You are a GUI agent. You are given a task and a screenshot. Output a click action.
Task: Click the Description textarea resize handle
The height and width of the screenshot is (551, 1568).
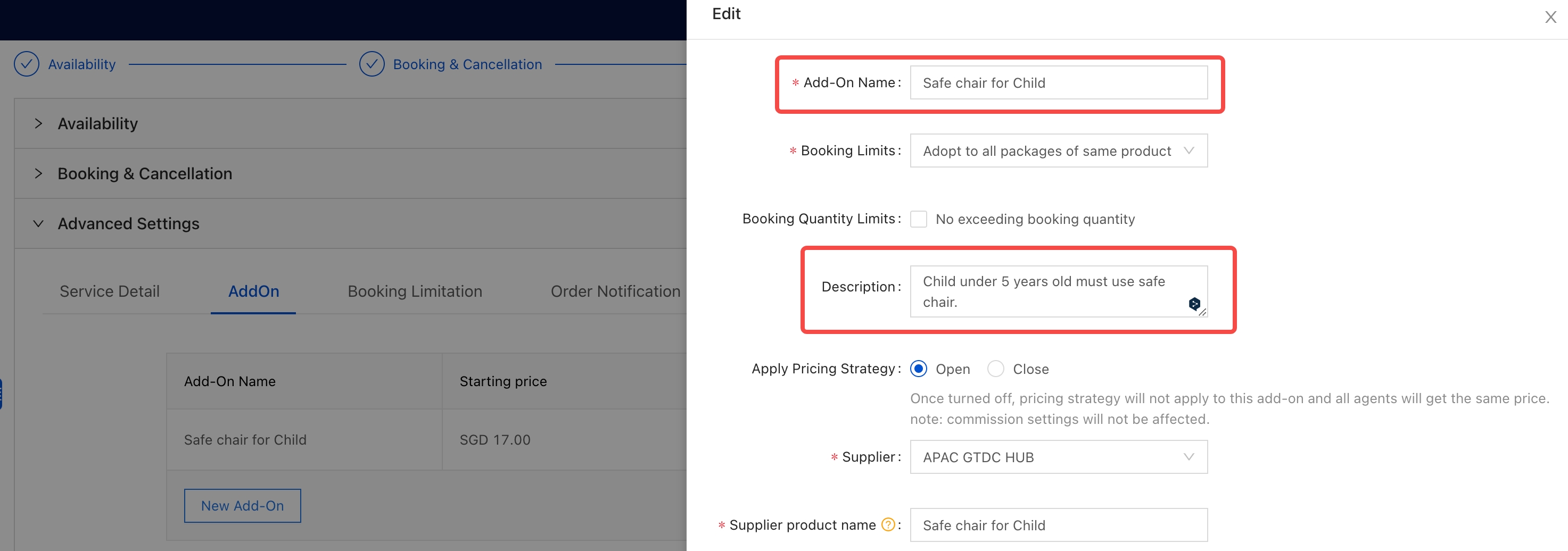1202,312
